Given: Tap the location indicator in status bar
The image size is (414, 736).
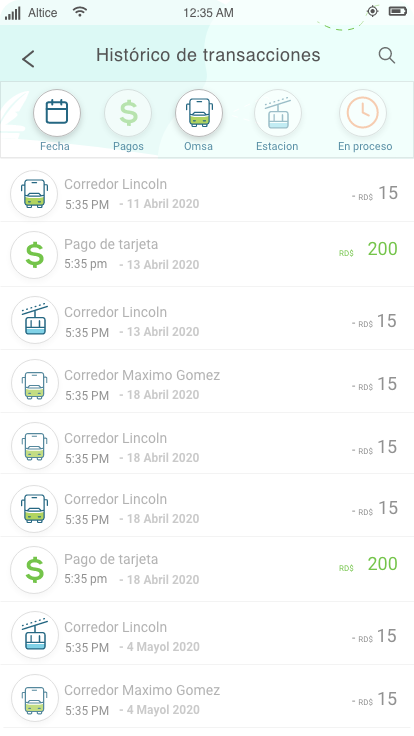Looking at the screenshot, I should tap(372, 11).
